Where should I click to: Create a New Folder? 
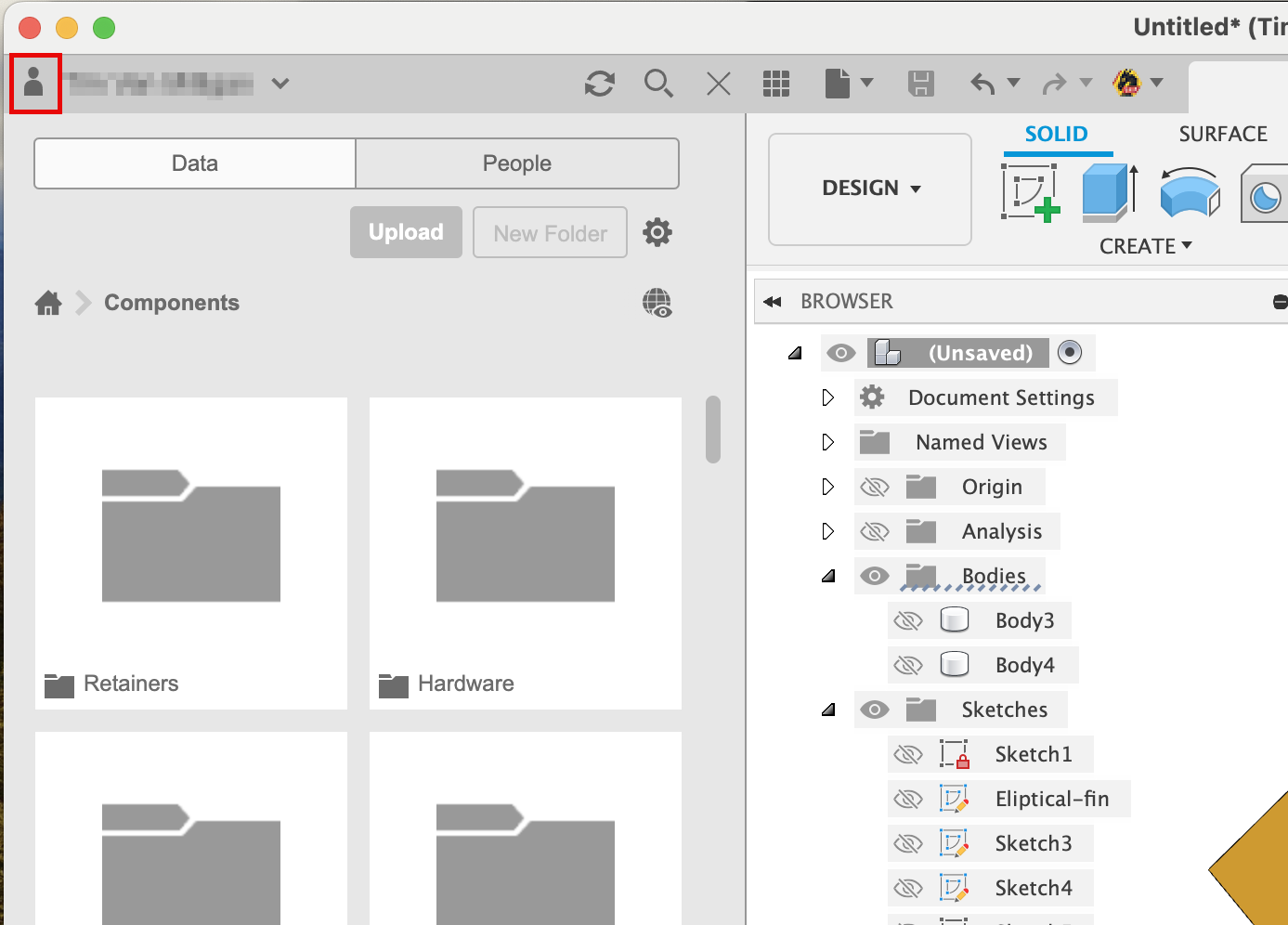coord(550,232)
